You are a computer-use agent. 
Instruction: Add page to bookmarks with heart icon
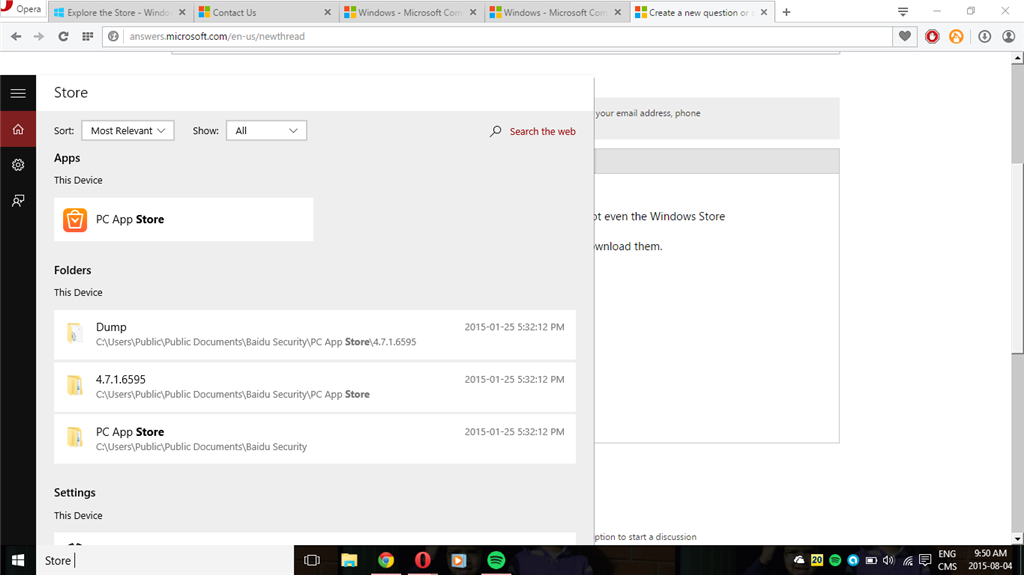905,37
